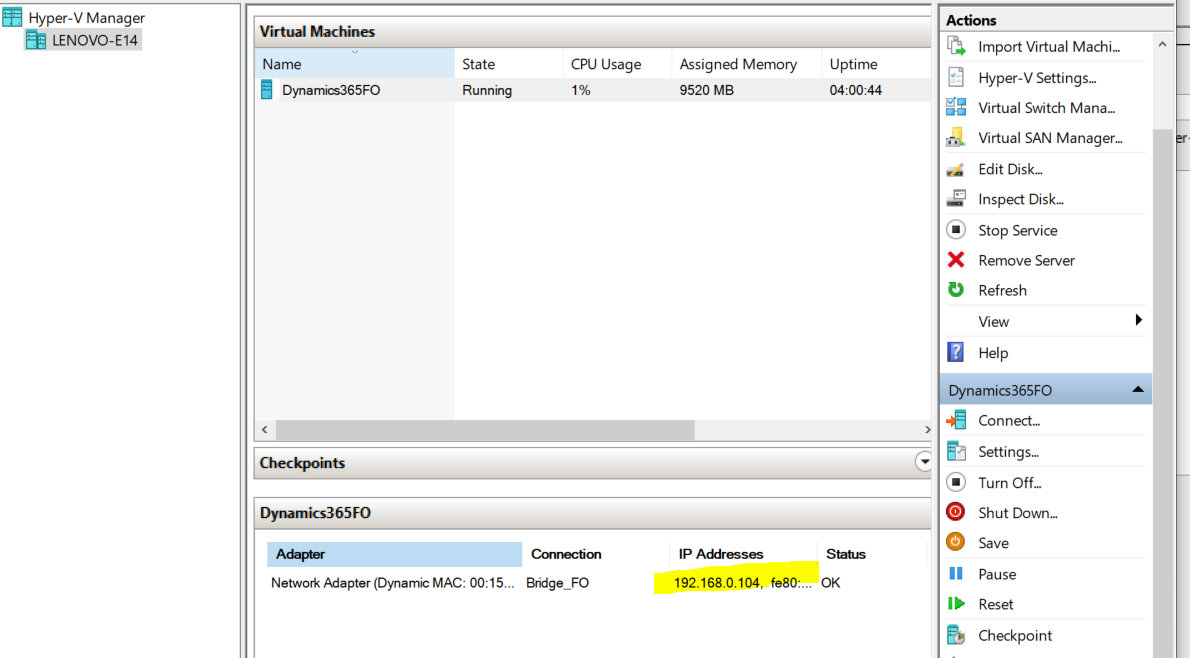The width and height of the screenshot is (1190, 658).
Task: Click the Running state cell
Action: point(486,90)
